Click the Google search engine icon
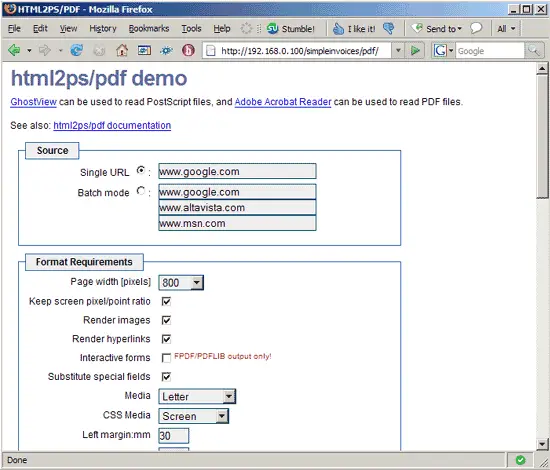 (x=440, y=51)
